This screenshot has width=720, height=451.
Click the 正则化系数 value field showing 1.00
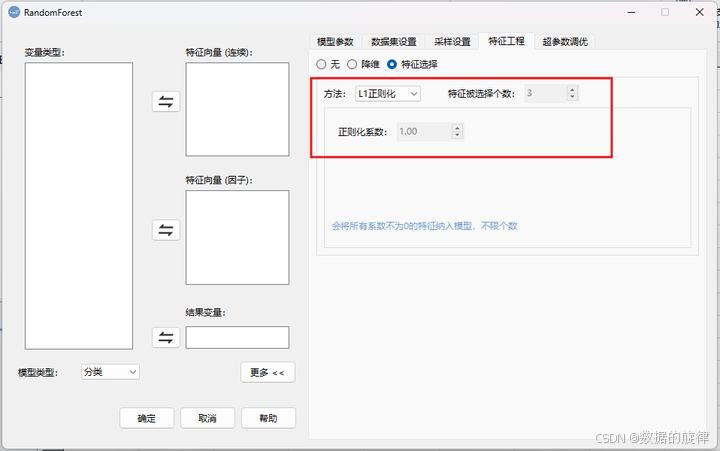[425, 132]
